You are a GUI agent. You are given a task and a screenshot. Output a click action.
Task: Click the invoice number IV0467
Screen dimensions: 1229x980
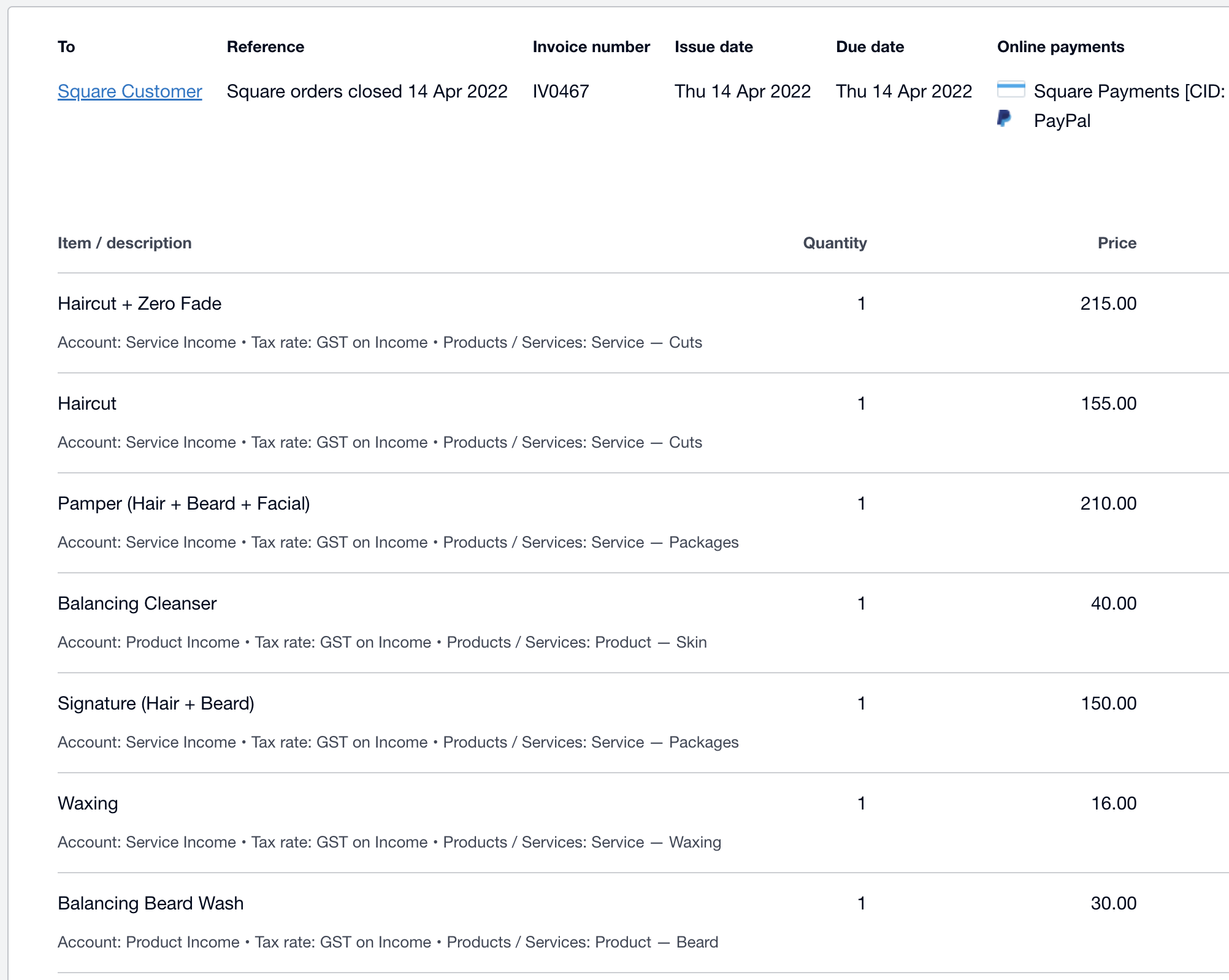pos(561,91)
